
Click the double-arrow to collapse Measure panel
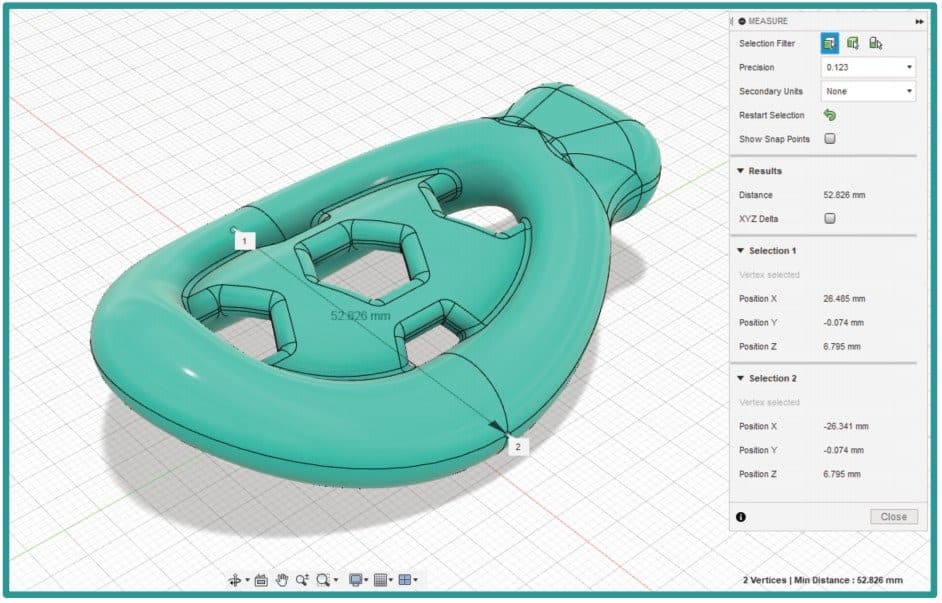pyautogui.click(x=918, y=21)
